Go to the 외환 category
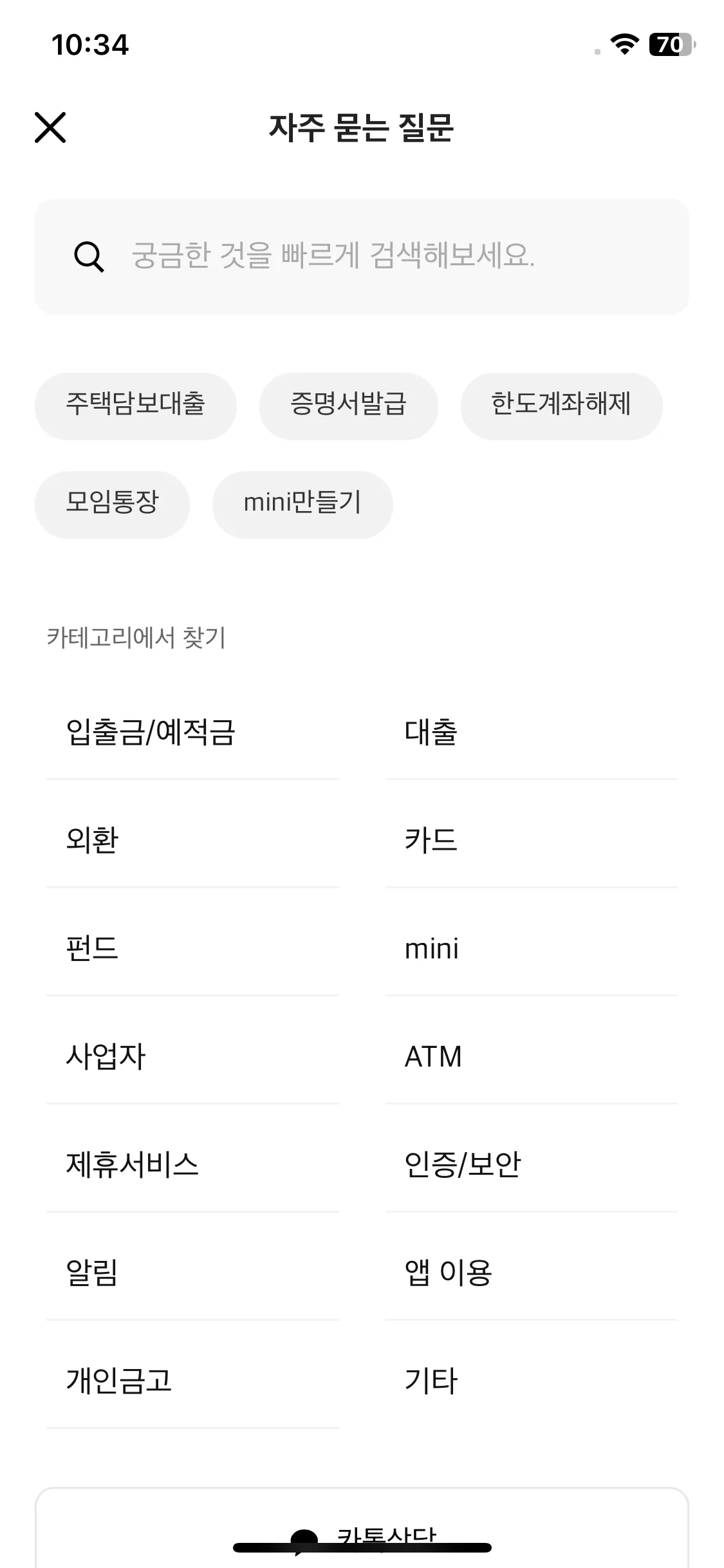 (192, 840)
